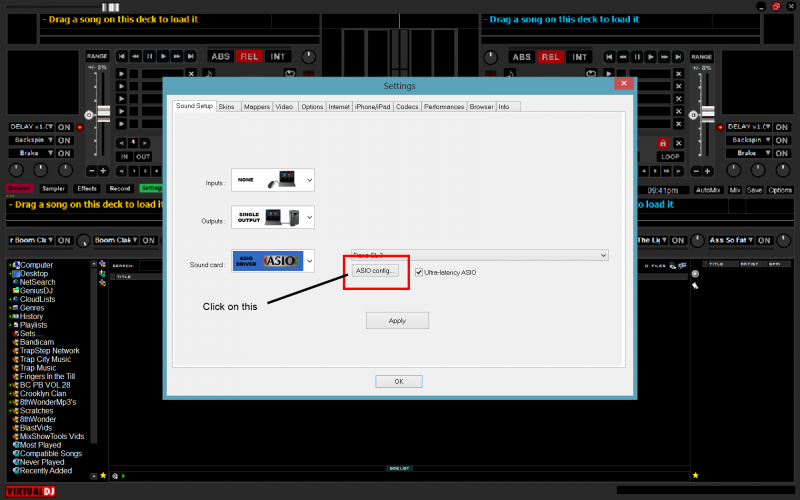The width and height of the screenshot is (800, 500).
Task: Set left deck loop OUT point
Action: tap(143, 157)
